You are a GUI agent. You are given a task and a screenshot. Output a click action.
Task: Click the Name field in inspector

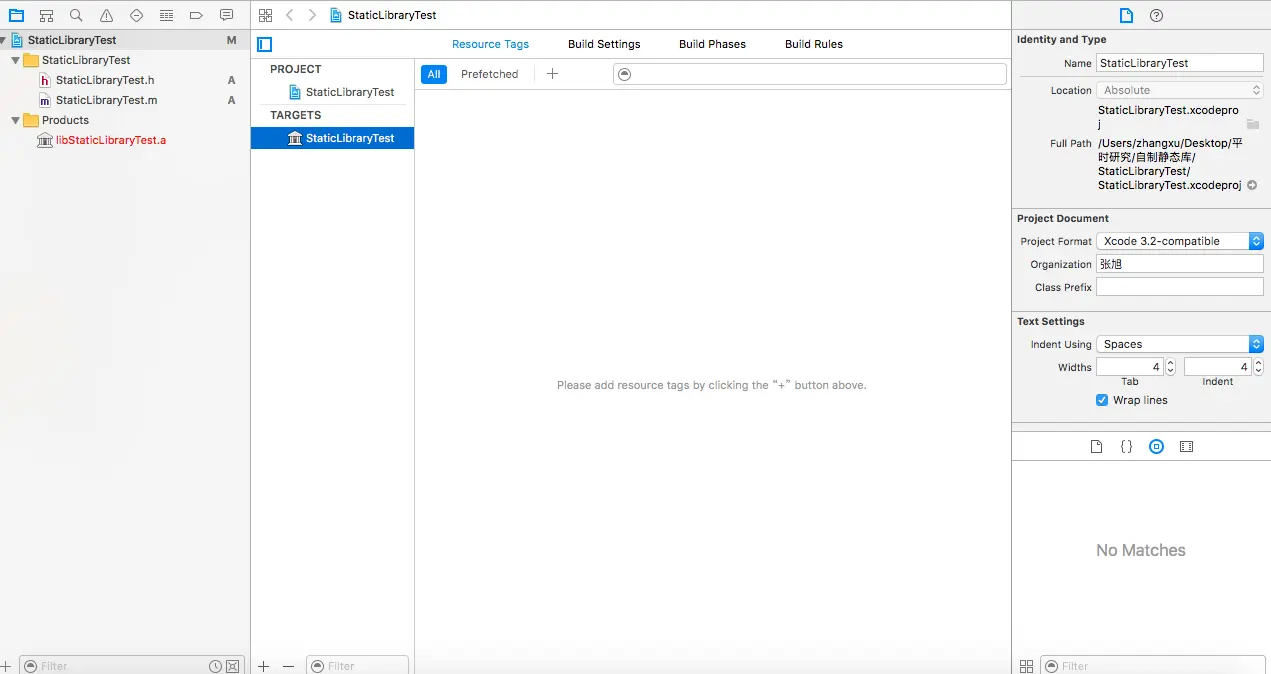[1180, 63]
